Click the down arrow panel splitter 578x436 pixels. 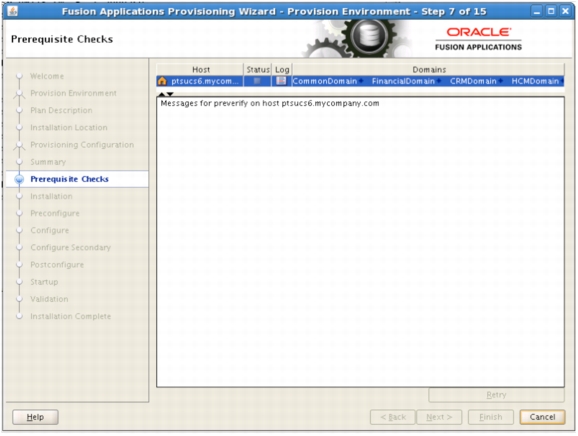pyautogui.click(x=170, y=94)
